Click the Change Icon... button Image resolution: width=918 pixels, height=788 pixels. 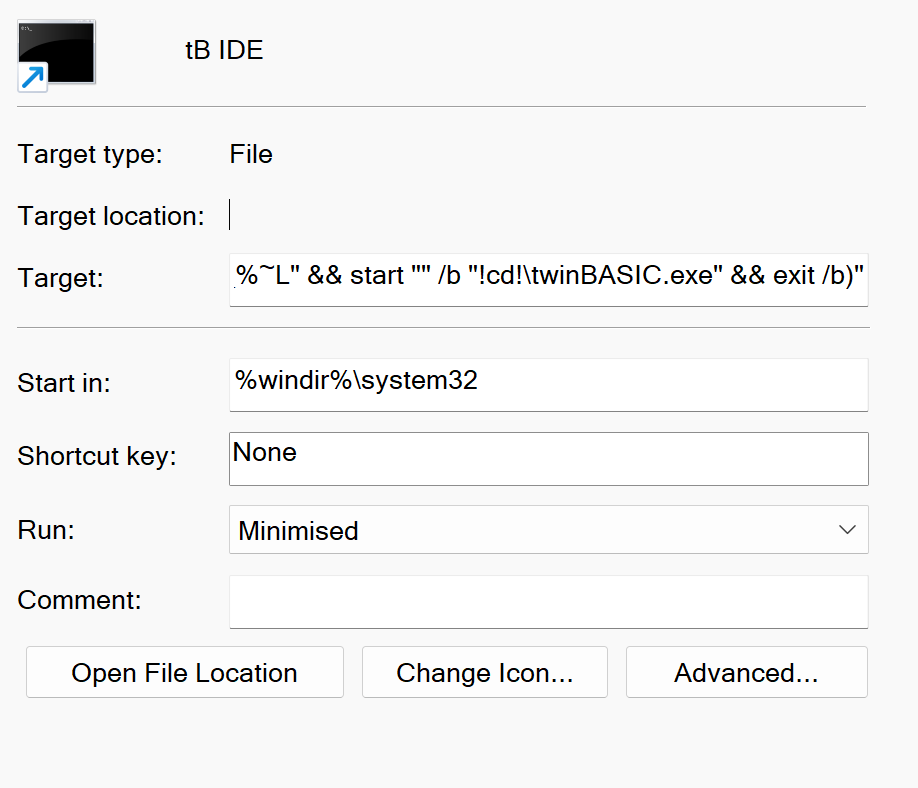pos(485,672)
